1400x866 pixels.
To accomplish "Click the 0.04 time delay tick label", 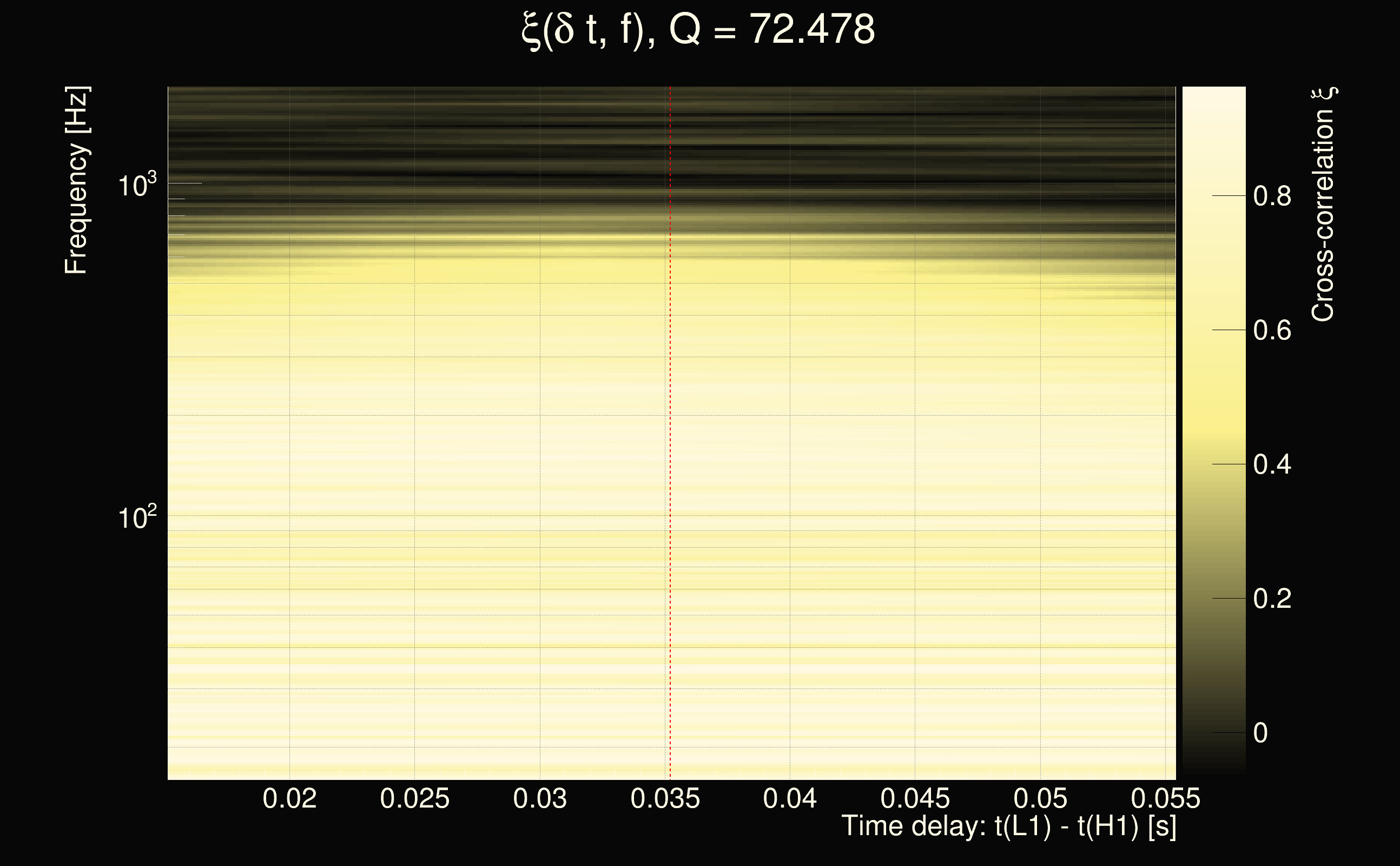I will (x=790, y=798).
